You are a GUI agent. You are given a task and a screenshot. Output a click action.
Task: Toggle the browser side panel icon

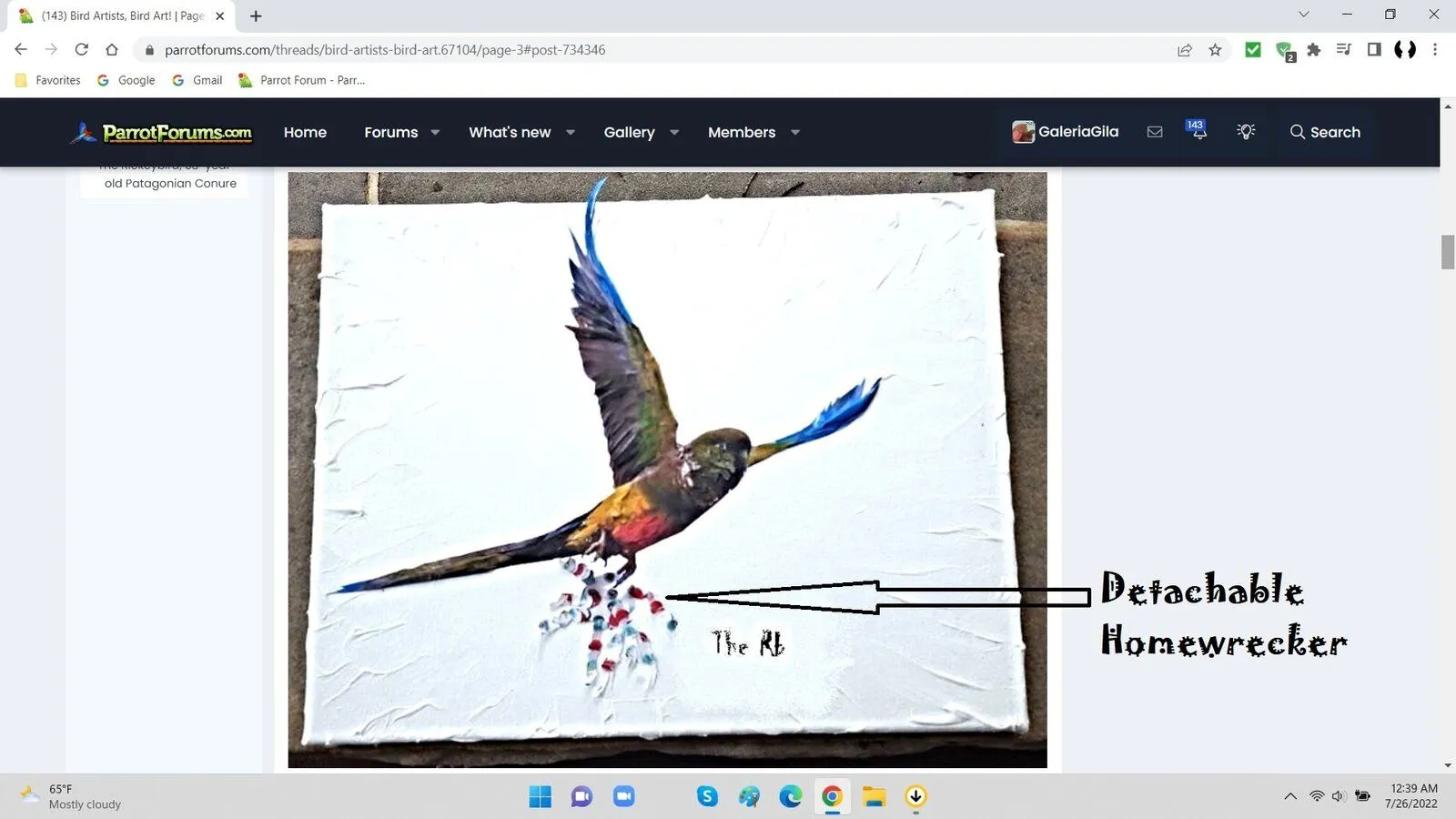click(1374, 50)
